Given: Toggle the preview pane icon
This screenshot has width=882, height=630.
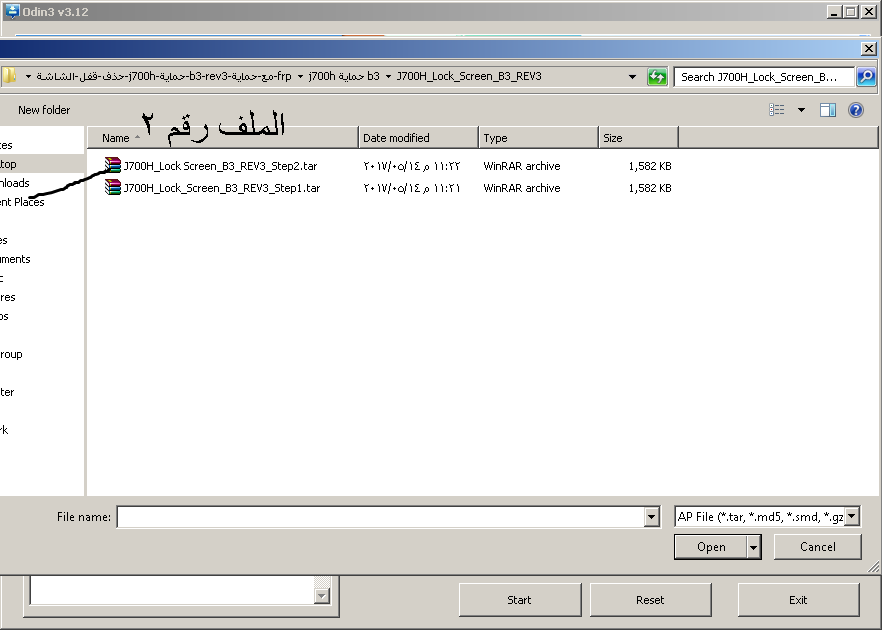Looking at the screenshot, I should click(827, 110).
